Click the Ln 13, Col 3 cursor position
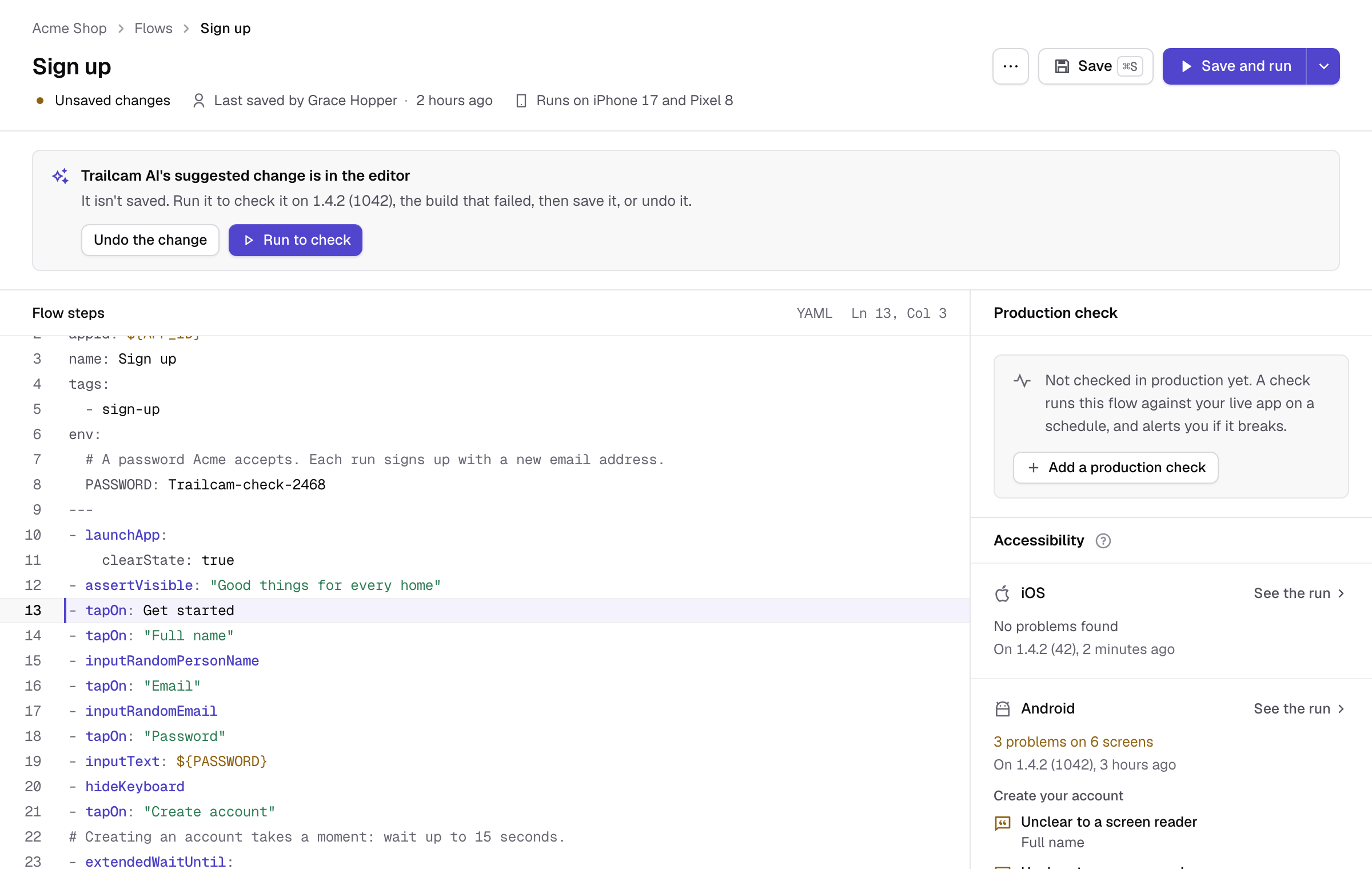1372x869 pixels. pos(899,313)
